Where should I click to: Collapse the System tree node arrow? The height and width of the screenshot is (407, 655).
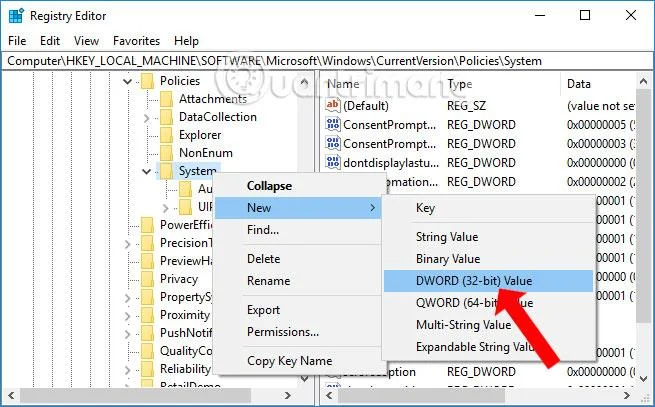[147, 171]
